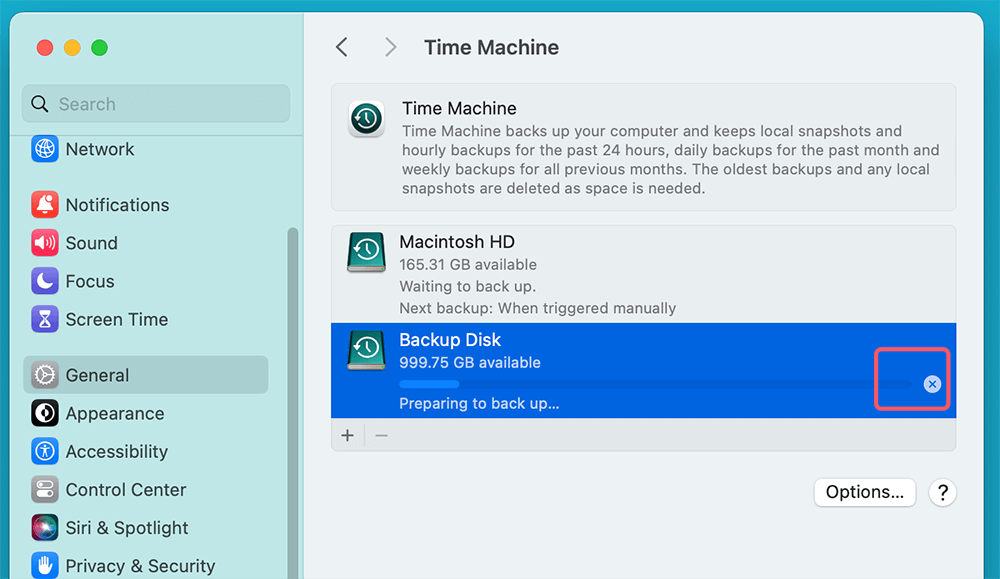
Task: Select the Focus sidebar icon
Action: pos(89,281)
